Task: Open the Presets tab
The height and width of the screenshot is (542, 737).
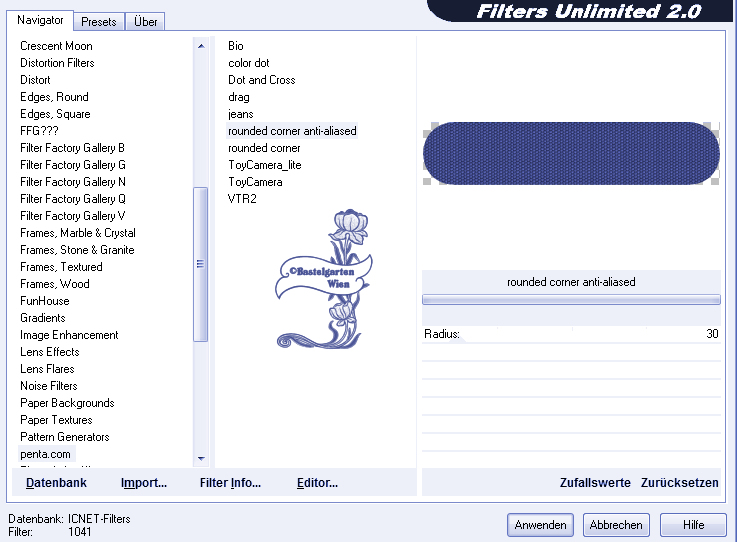Action: pos(99,22)
